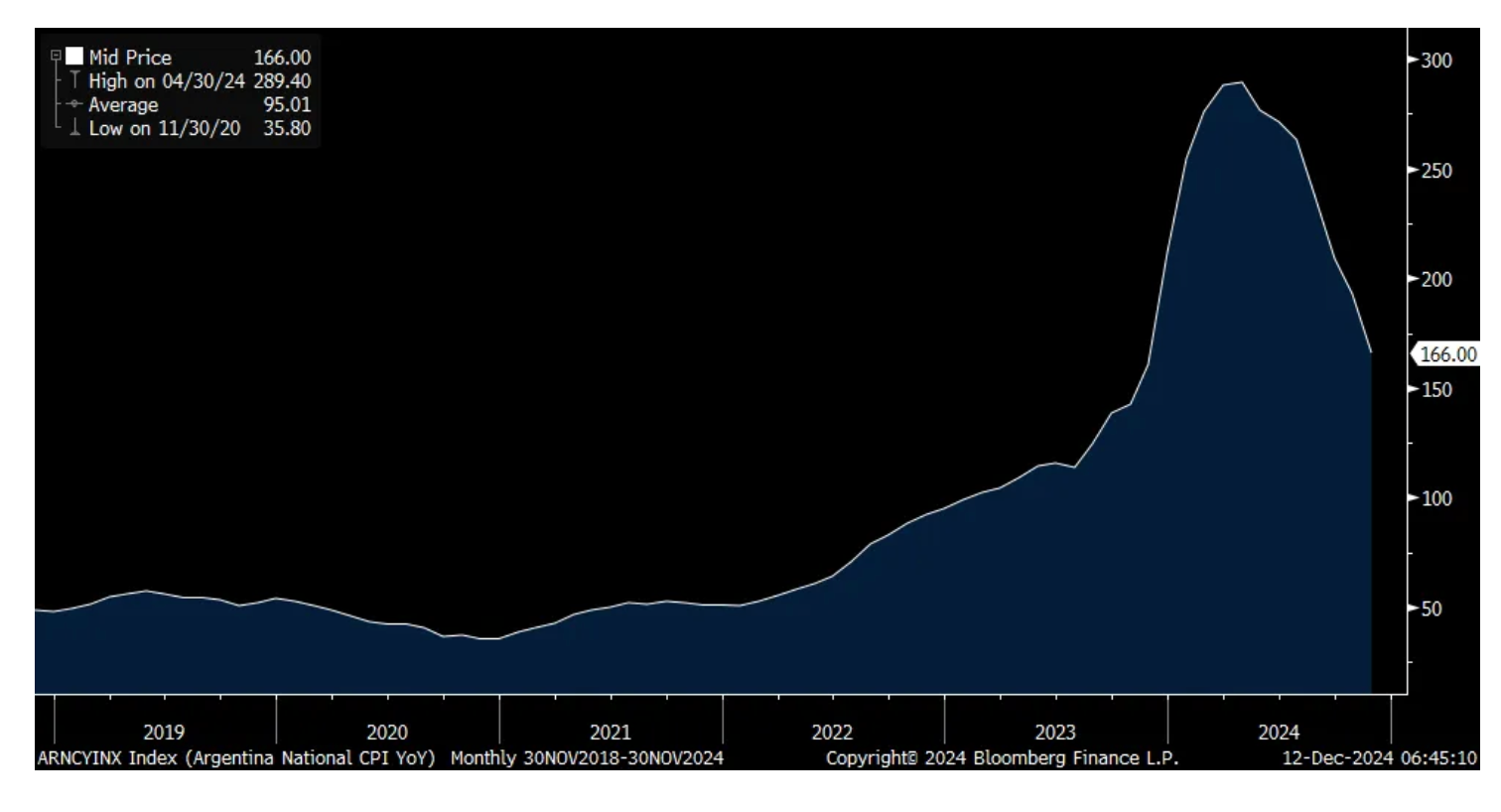
Task: Click the white Mid Price color swatch
Action: 74,57
